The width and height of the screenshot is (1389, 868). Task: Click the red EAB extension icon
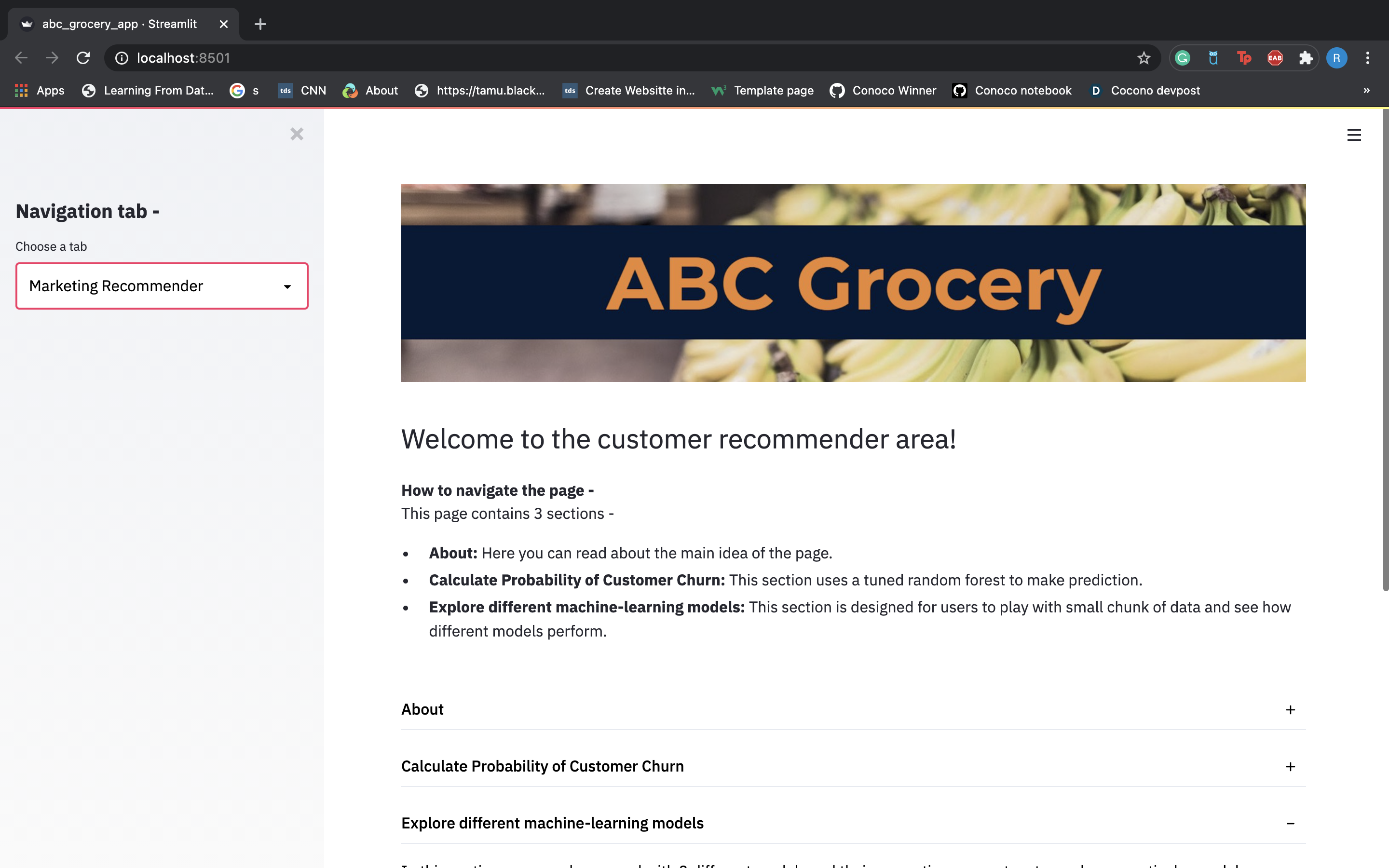(x=1275, y=58)
